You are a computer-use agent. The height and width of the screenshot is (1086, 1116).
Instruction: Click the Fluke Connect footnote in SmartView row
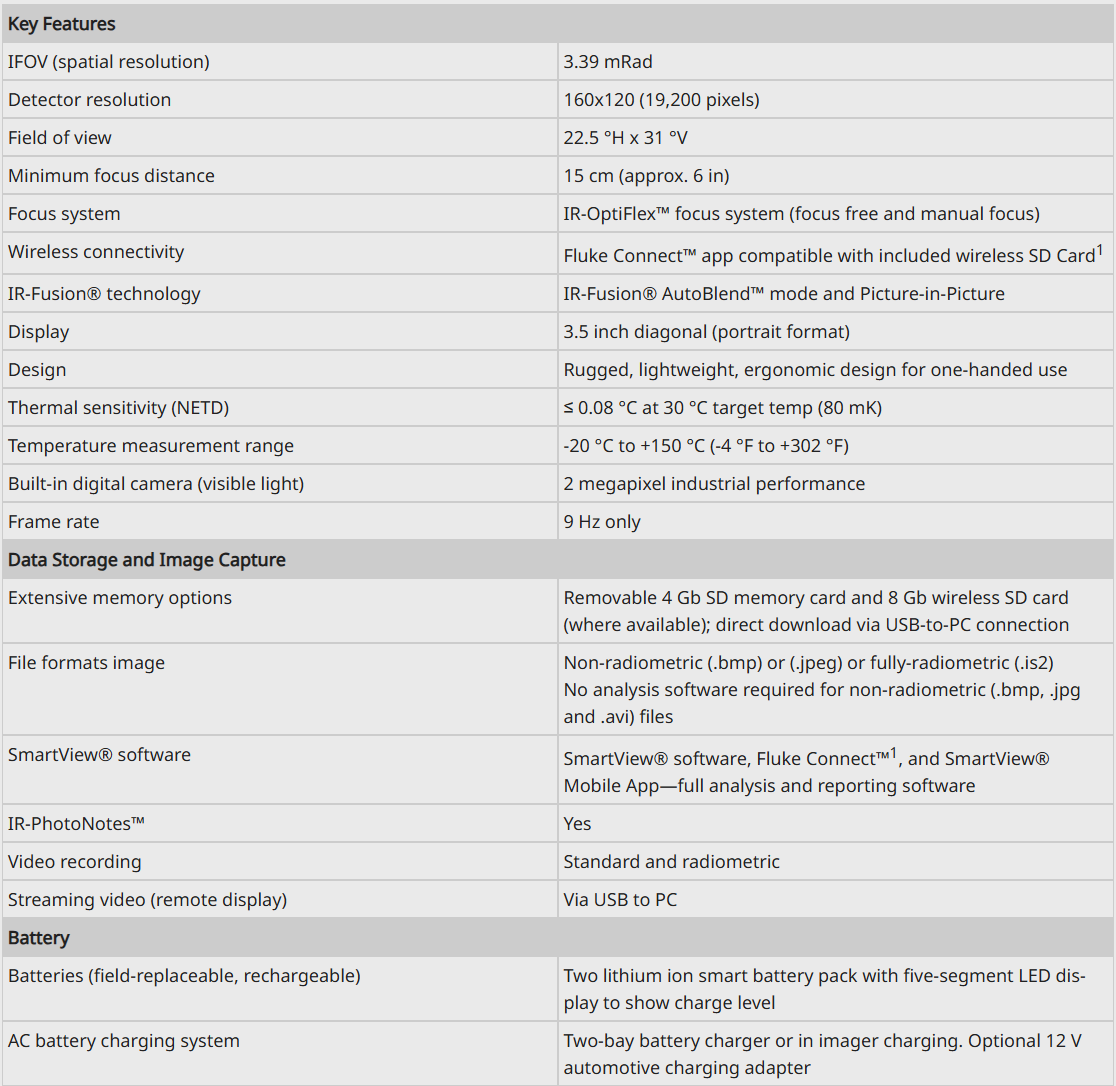click(x=894, y=754)
